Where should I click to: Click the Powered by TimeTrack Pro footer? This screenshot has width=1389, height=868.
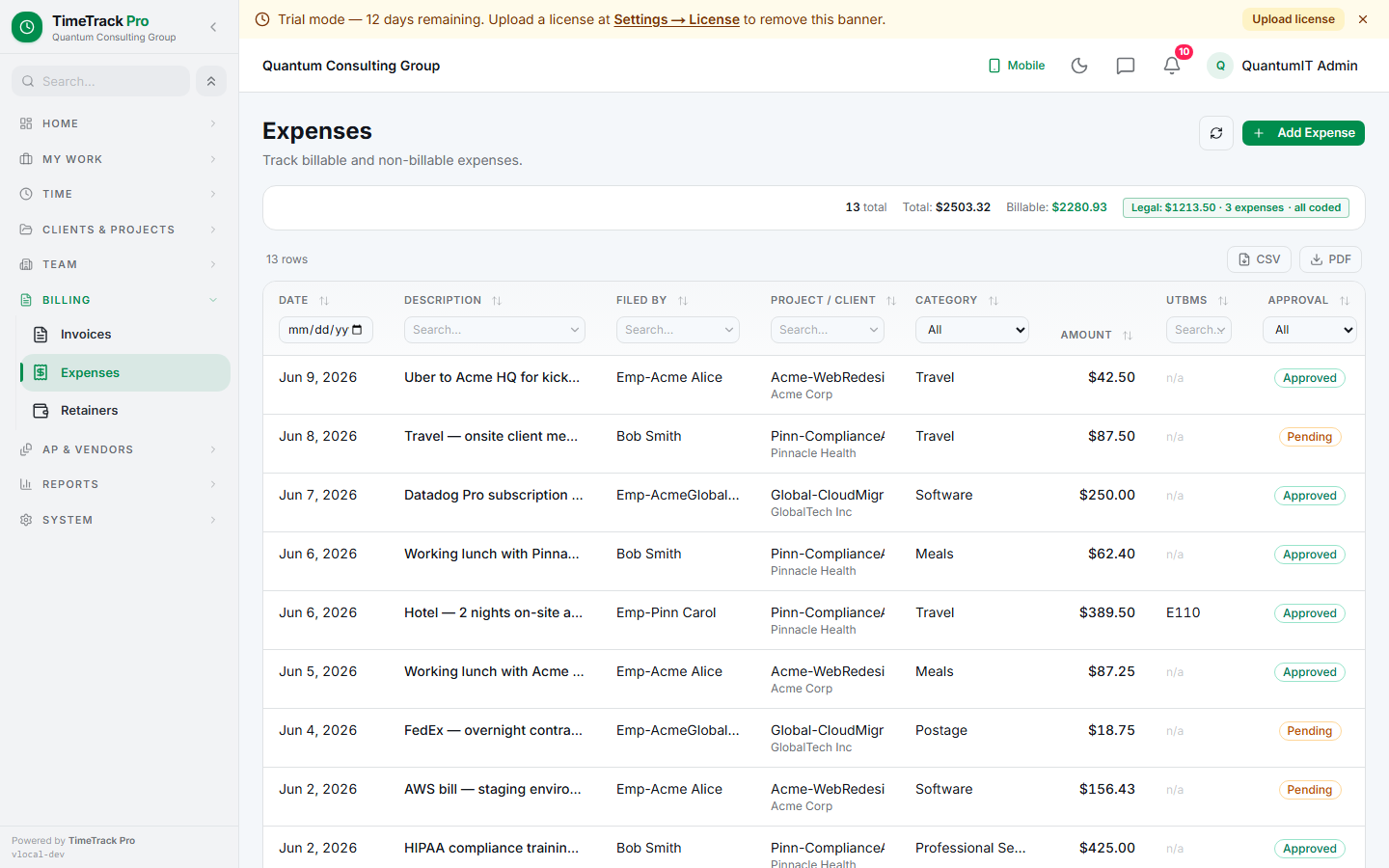click(x=73, y=841)
